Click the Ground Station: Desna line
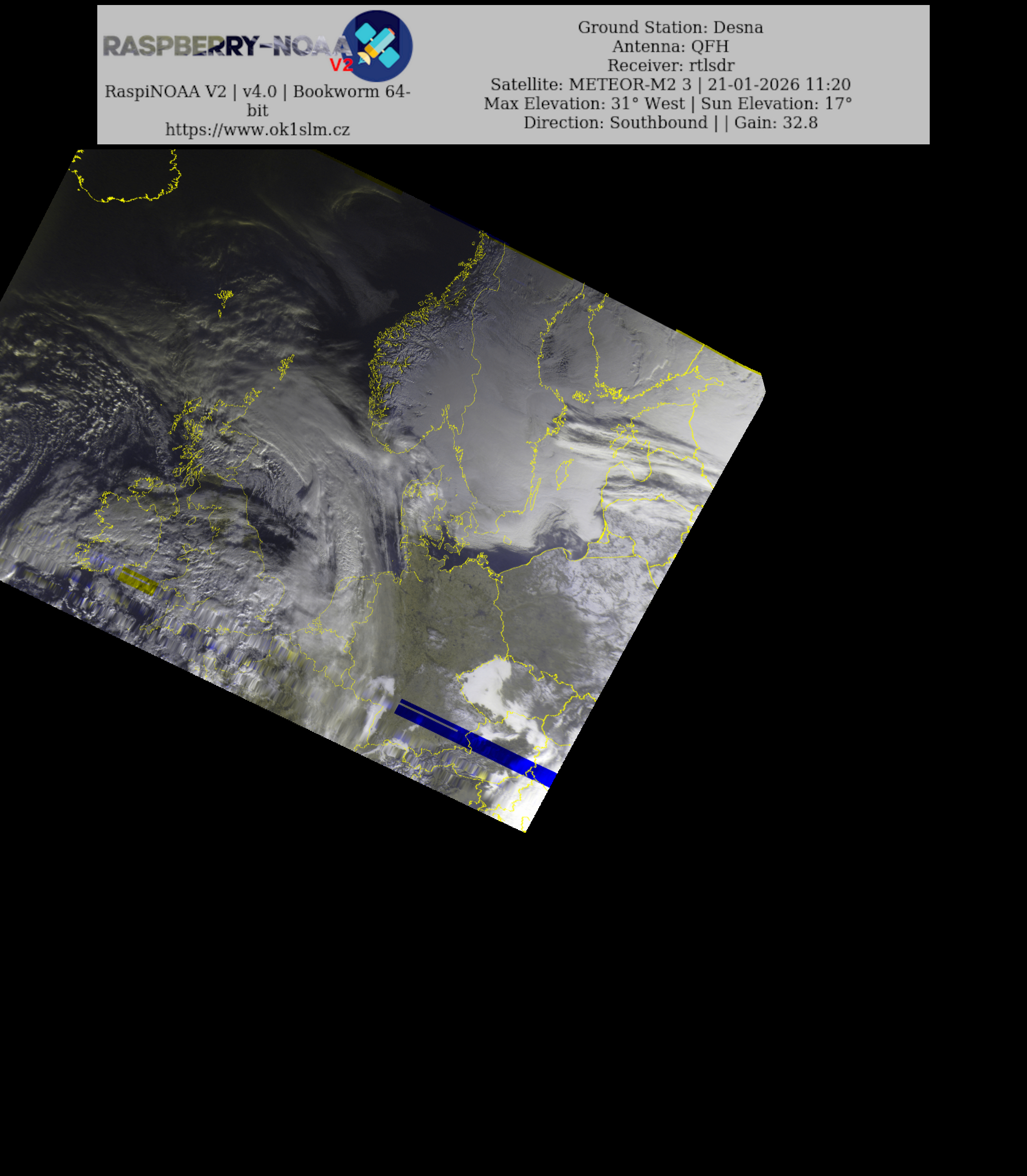The image size is (1027, 1176). coord(670,28)
